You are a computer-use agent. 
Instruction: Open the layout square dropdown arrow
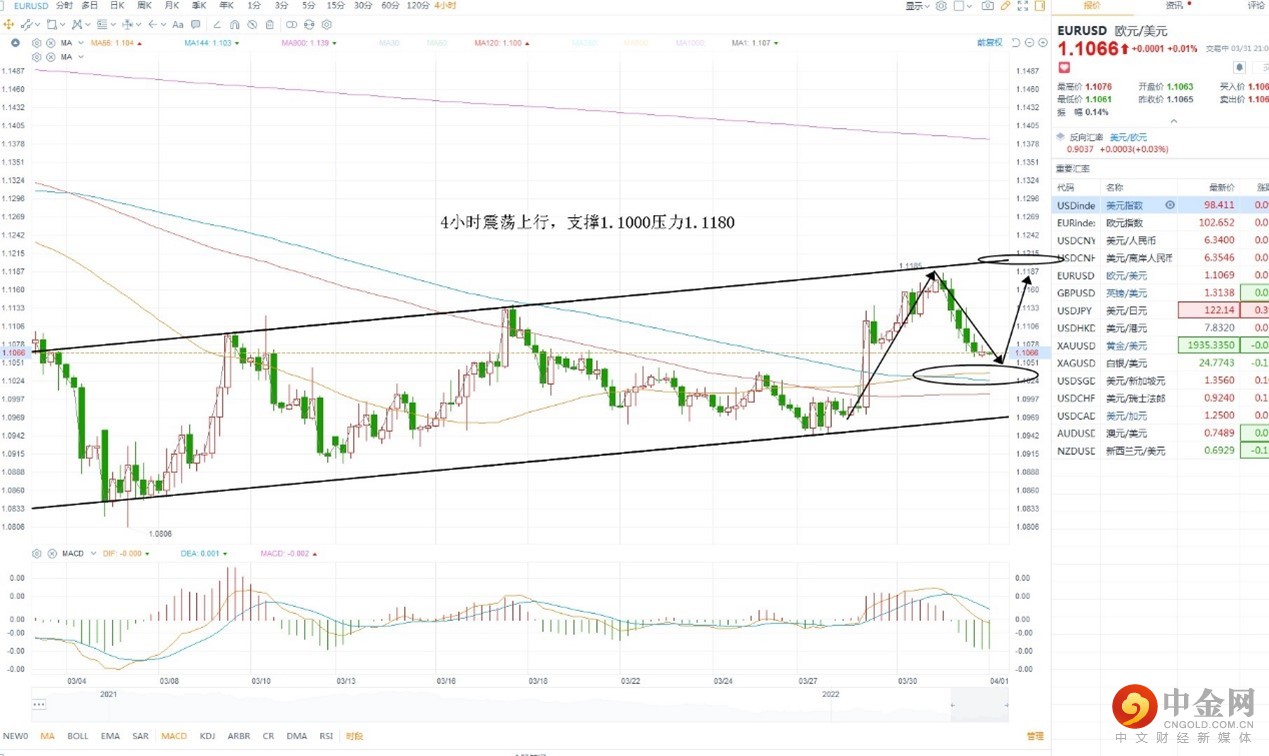click(969, 6)
